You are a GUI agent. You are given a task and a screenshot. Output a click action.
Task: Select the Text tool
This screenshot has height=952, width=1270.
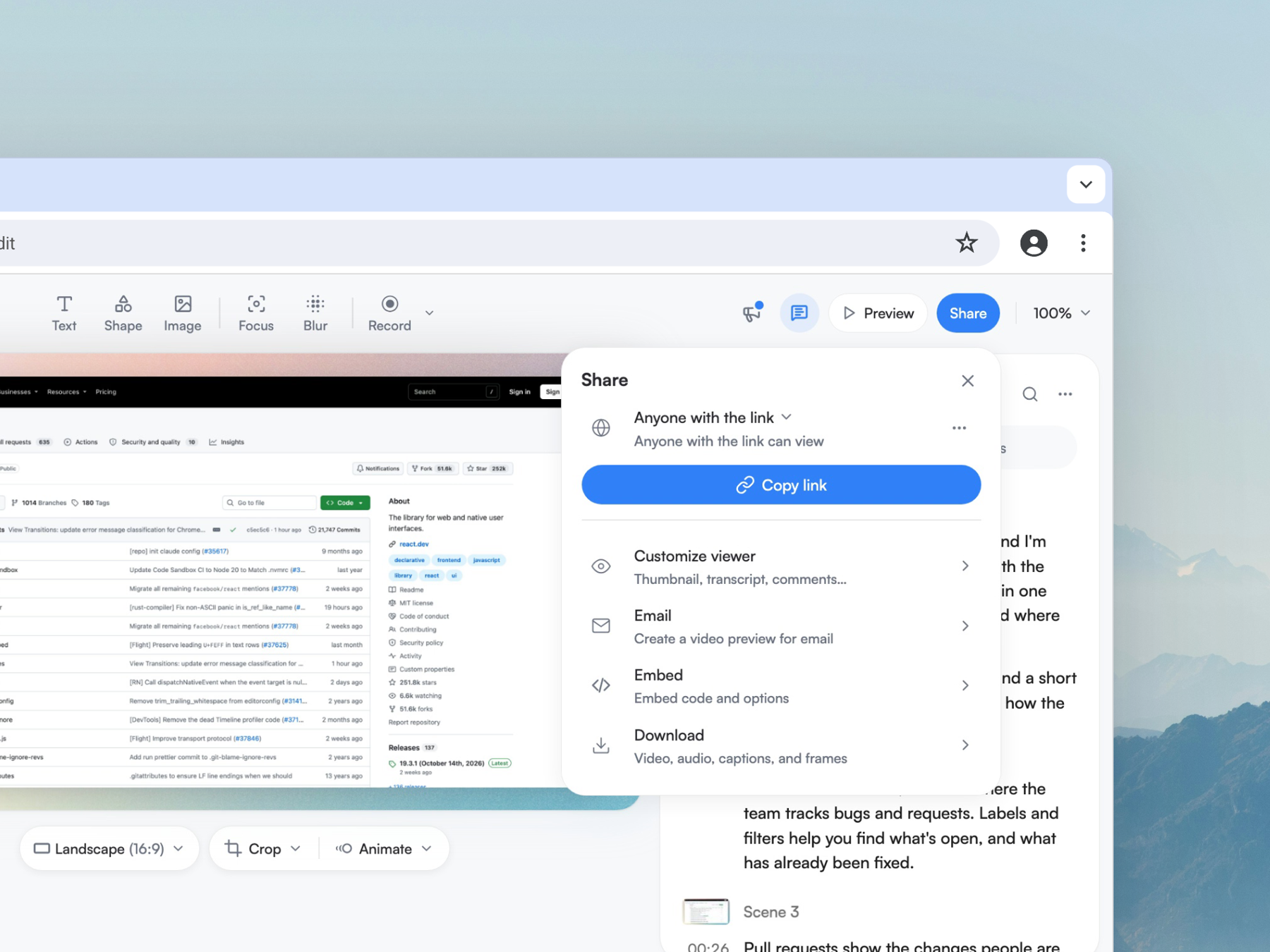tap(64, 313)
